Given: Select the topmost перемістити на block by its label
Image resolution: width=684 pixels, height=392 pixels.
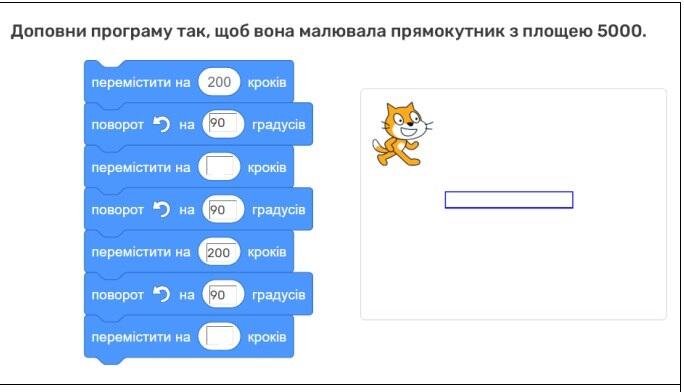Looking at the screenshot, I should [141, 82].
